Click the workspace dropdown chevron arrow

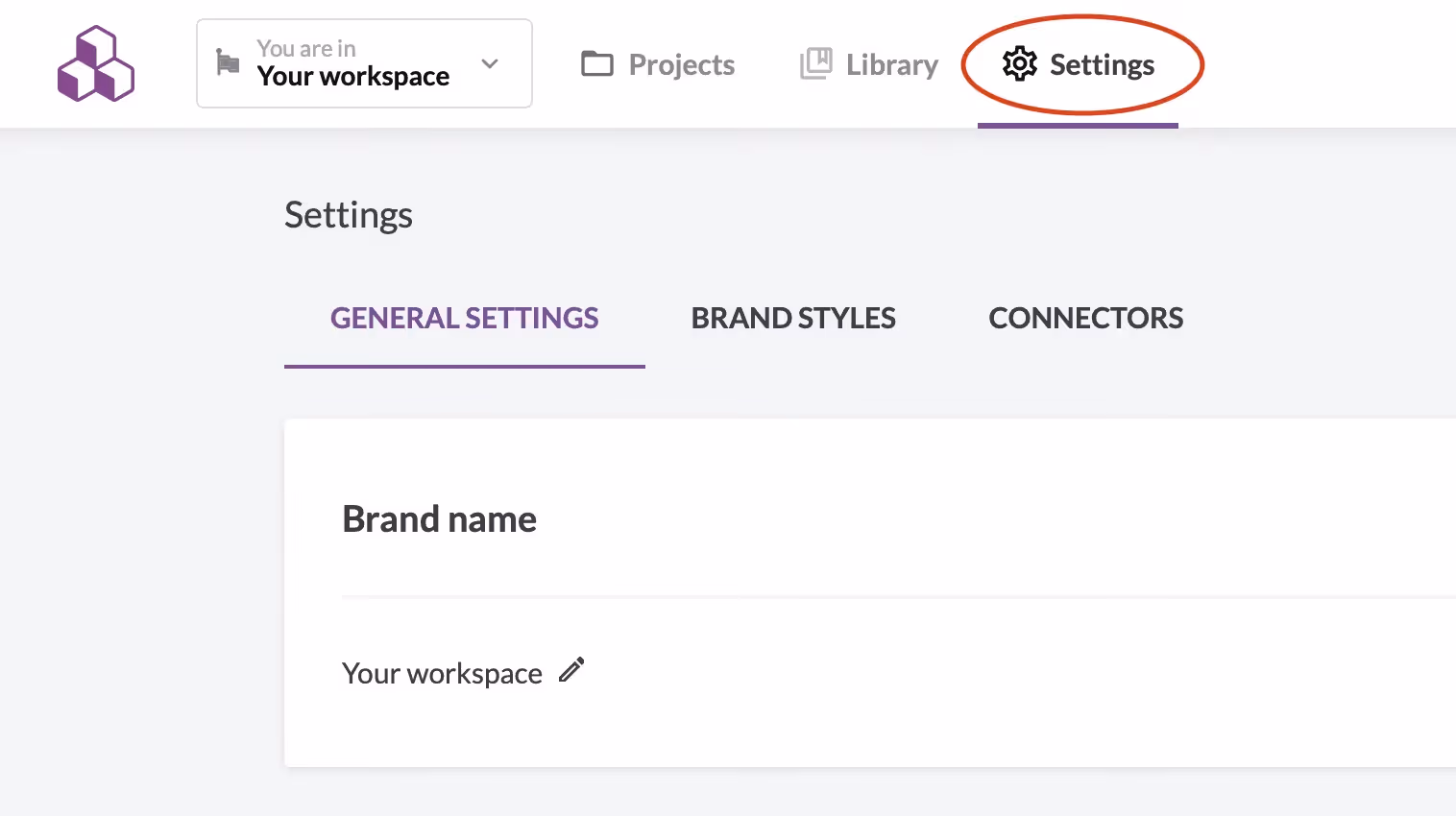pyautogui.click(x=490, y=64)
